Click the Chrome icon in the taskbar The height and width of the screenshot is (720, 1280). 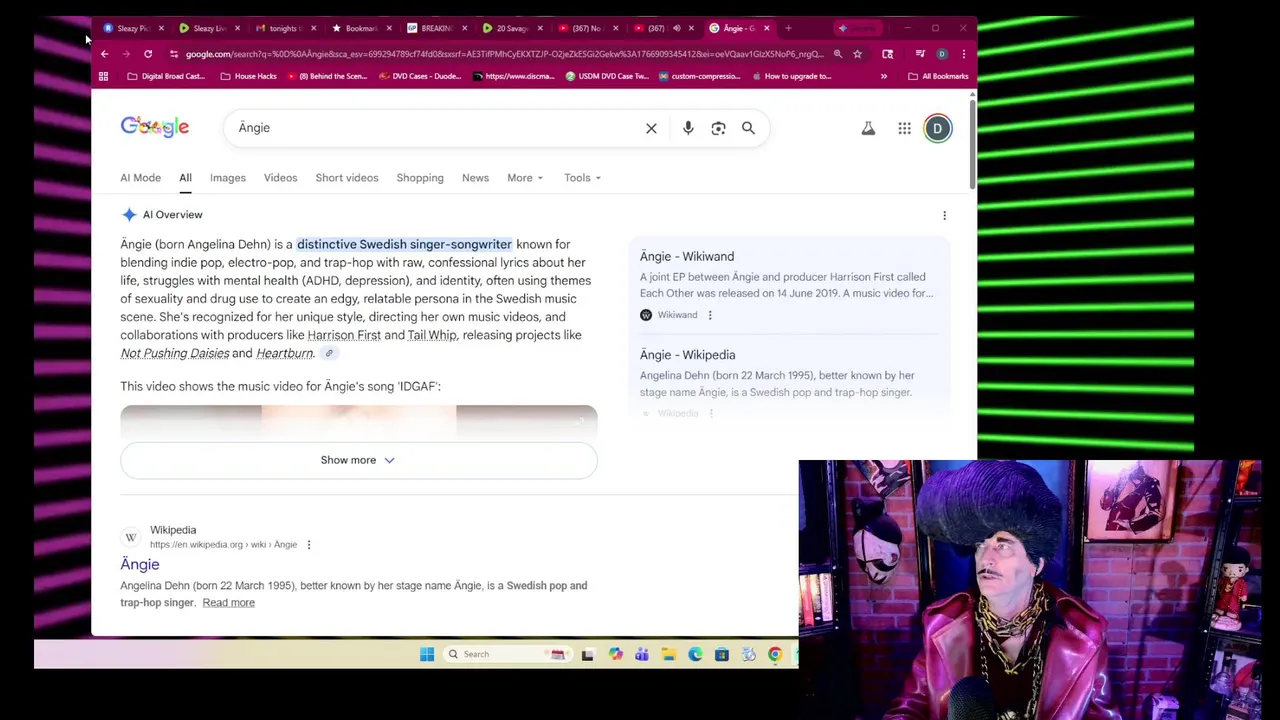(775, 654)
